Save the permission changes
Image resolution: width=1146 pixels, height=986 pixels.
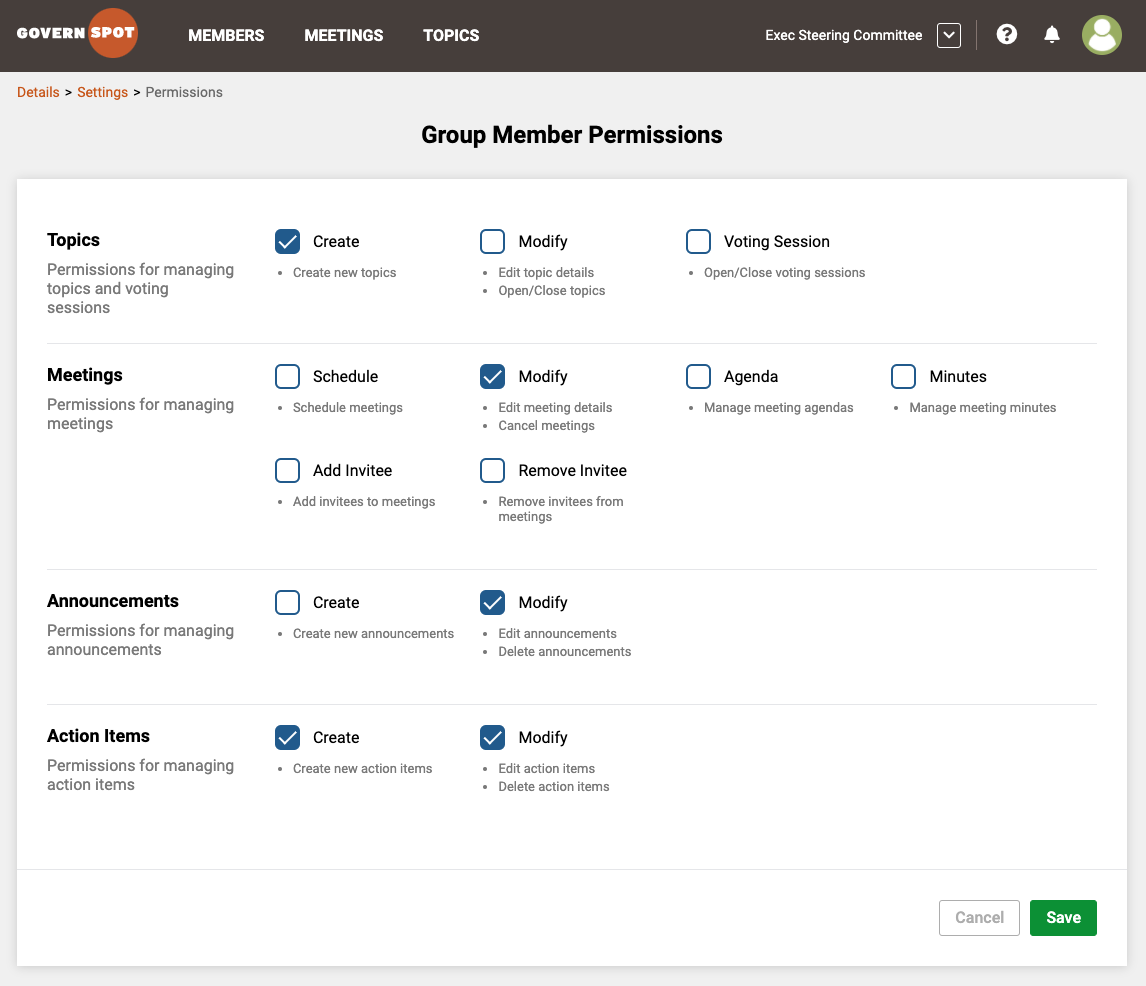1063,918
